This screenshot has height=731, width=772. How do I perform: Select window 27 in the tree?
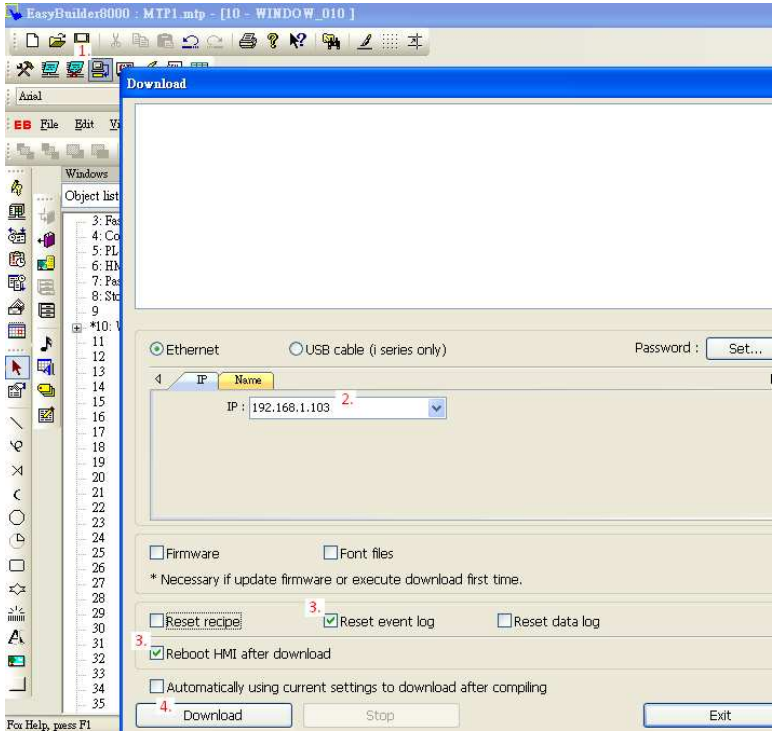point(98,582)
